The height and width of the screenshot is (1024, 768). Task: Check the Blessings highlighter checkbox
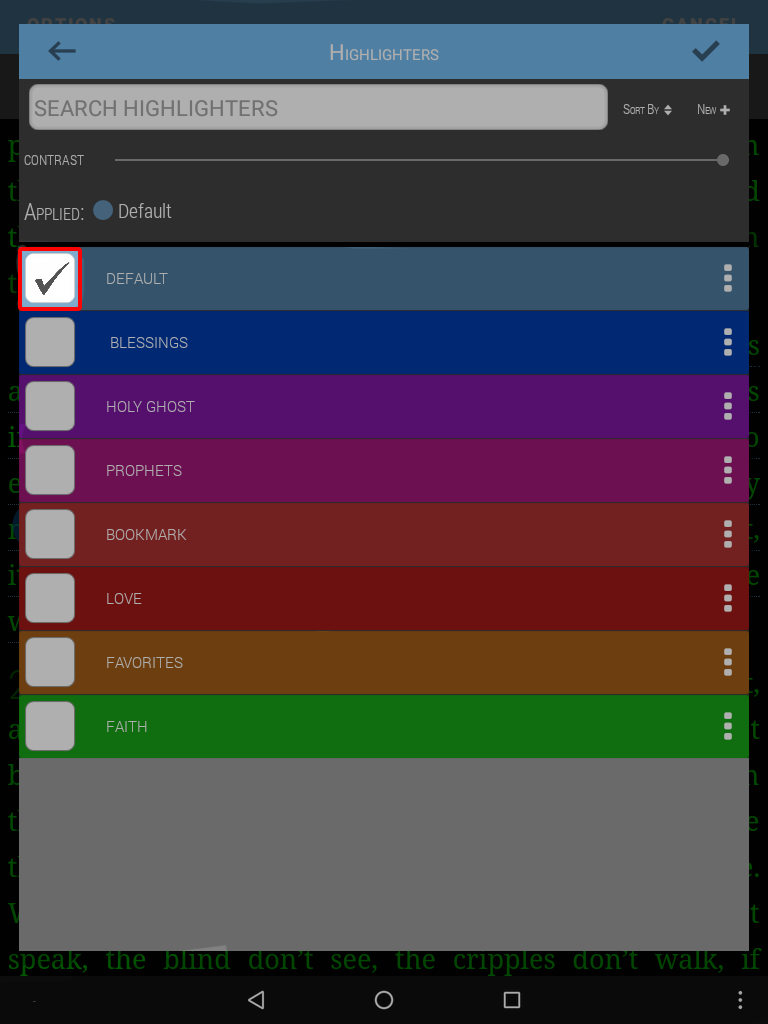tap(50, 342)
